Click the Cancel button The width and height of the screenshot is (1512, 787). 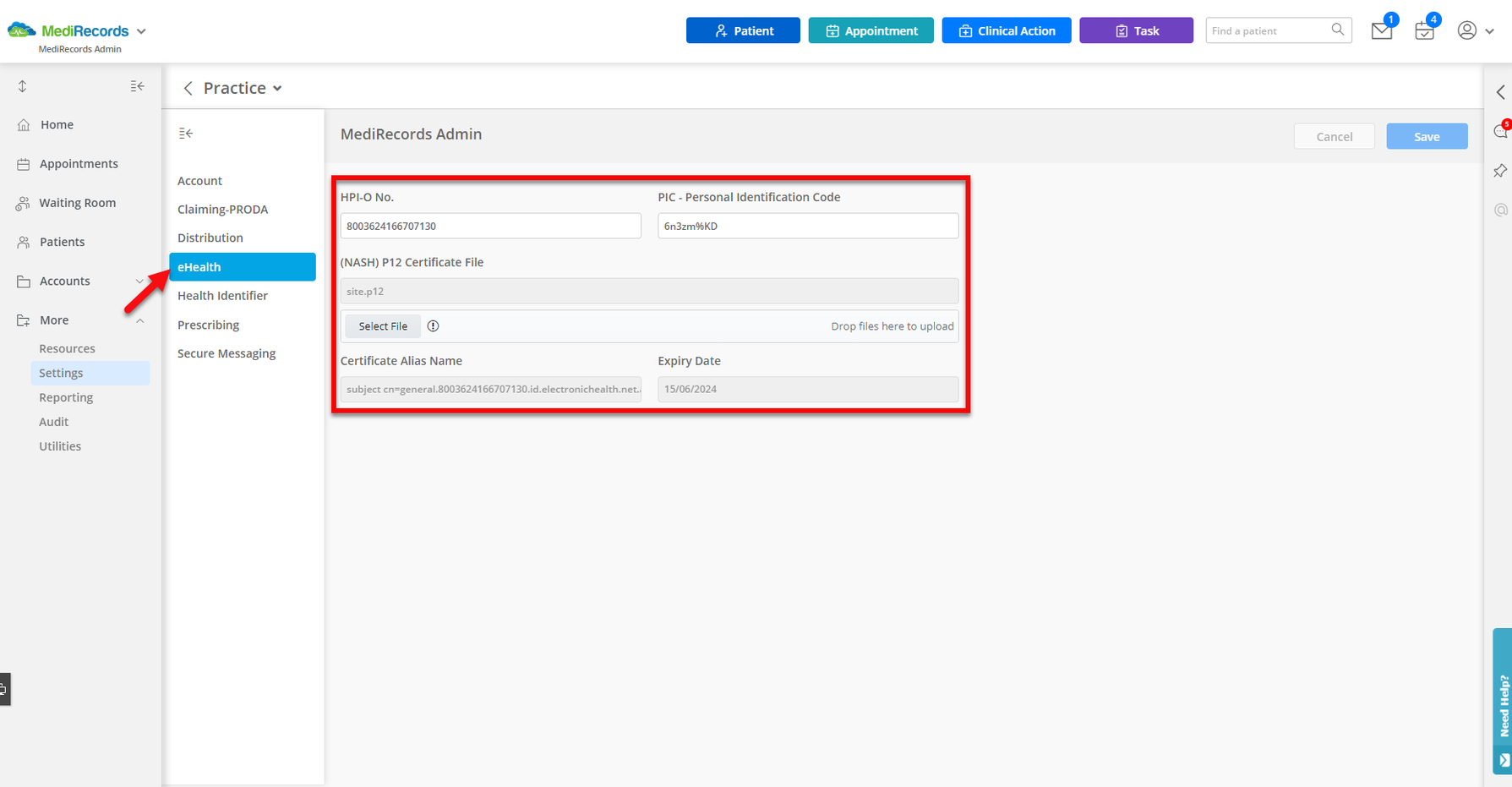(1335, 136)
